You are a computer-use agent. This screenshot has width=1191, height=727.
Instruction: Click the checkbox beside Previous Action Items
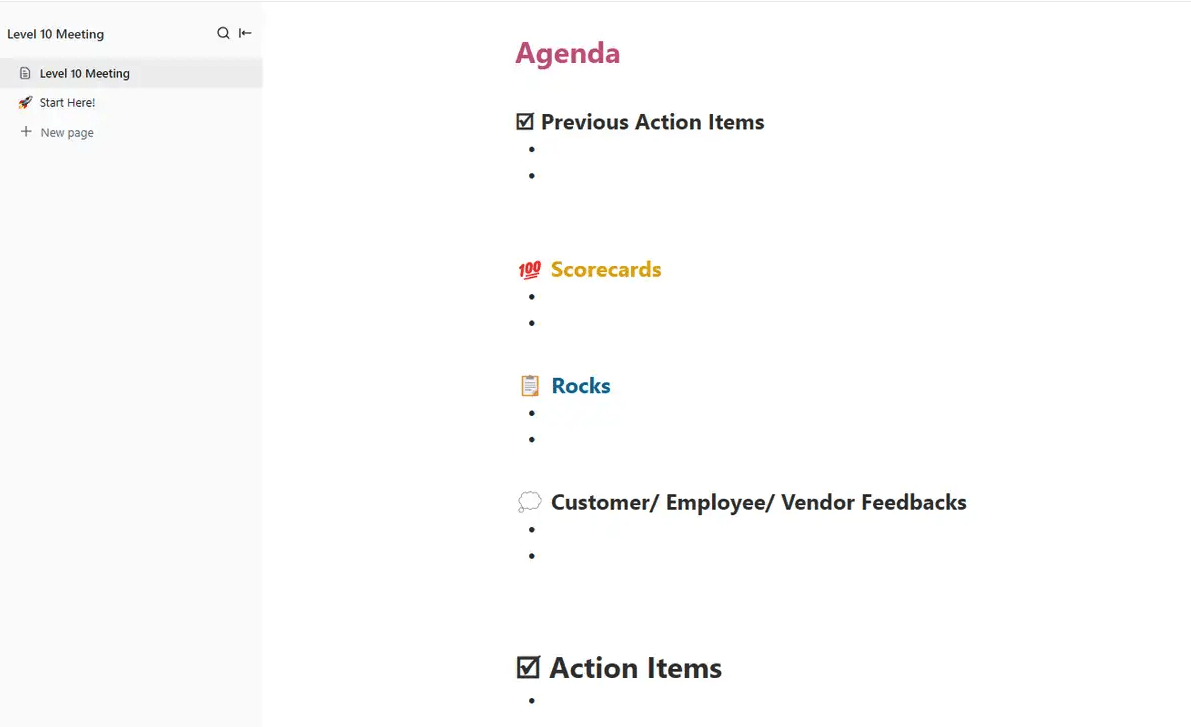click(x=524, y=121)
